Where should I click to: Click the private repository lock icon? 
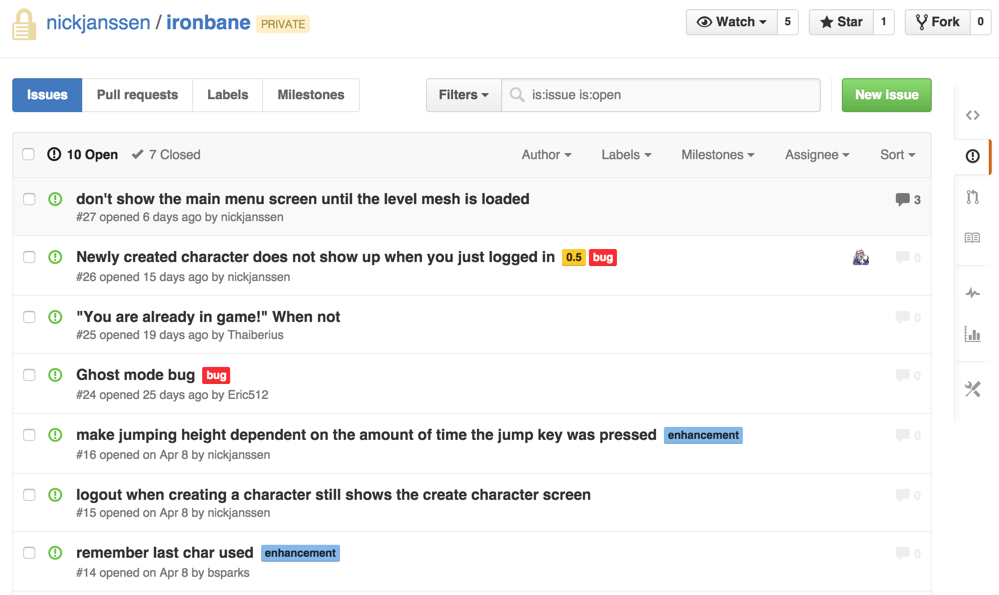(x=24, y=24)
